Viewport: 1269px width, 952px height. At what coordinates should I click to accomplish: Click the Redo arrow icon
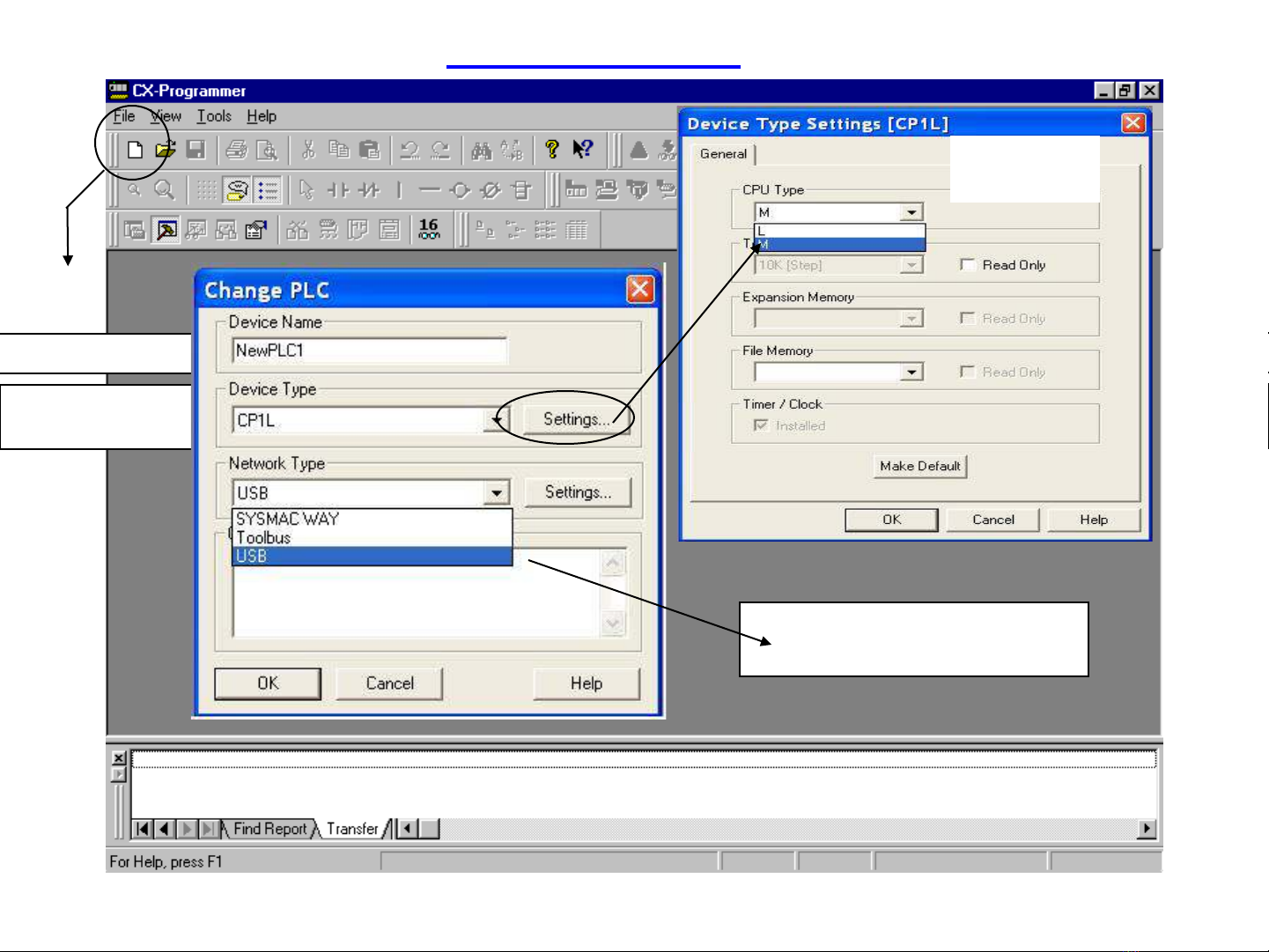tap(440, 150)
